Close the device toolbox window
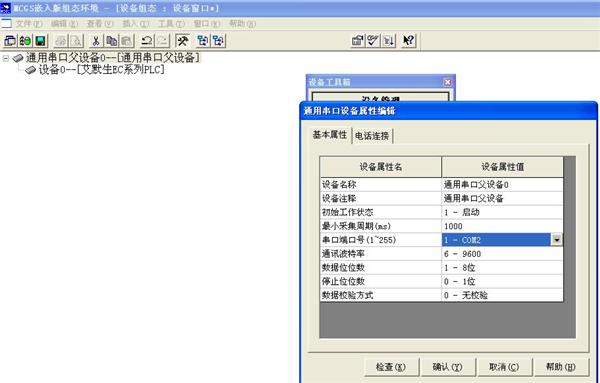This screenshot has height=383, width=600. point(447,82)
